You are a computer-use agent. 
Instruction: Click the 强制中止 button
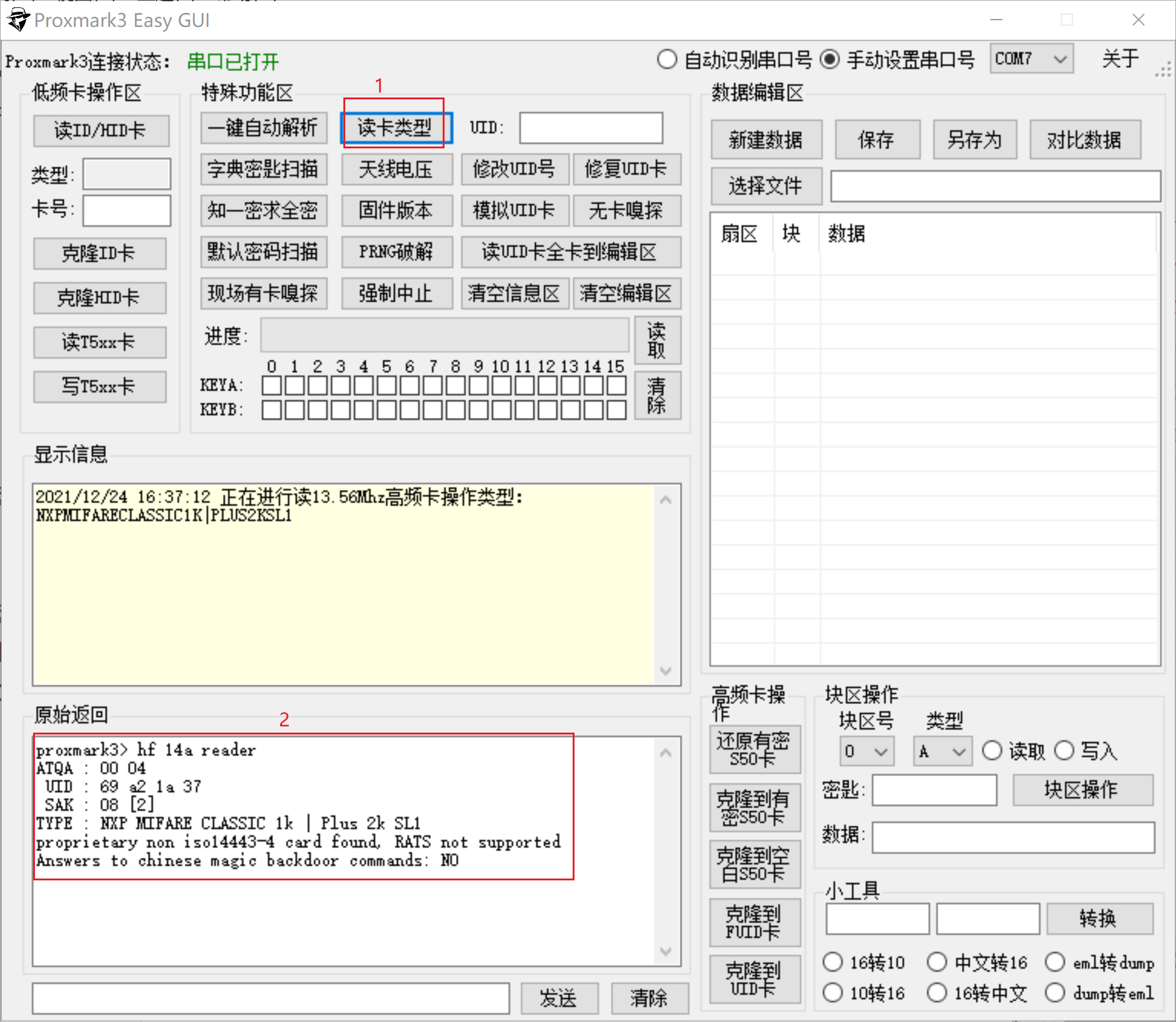pyautogui.click(x=397, y=293)
